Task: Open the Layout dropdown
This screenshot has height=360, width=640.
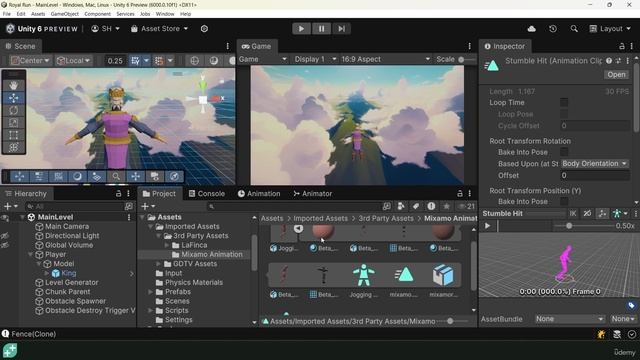Action: [x=610, y=29]
